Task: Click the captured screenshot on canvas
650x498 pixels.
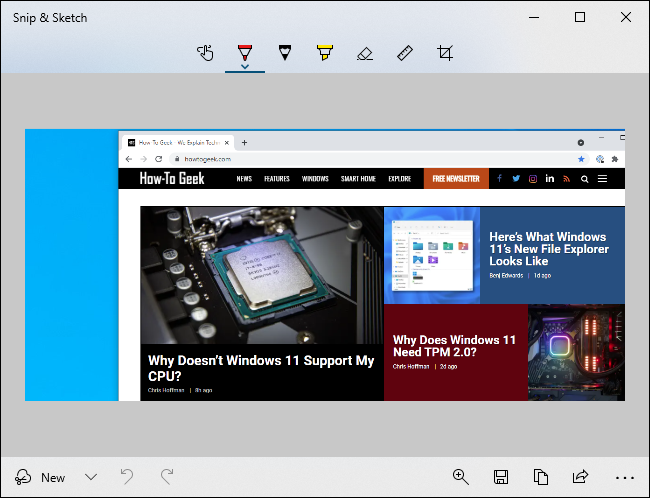Action: click(x=325, y=265)
